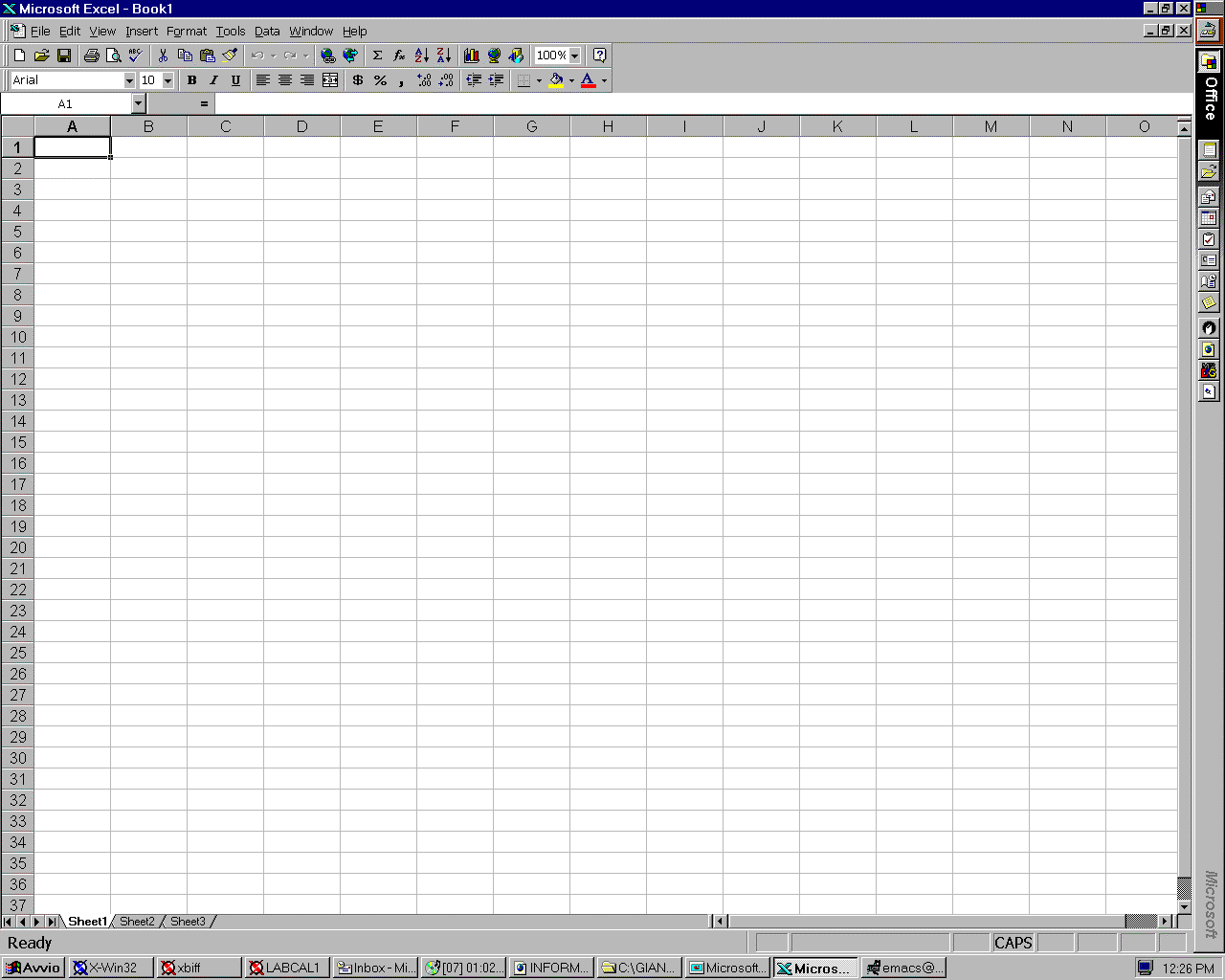Click the Undo arrow icon
The width and height of the screenshot is (1225, 980).
pyautogui.click(x=257, y=56)
